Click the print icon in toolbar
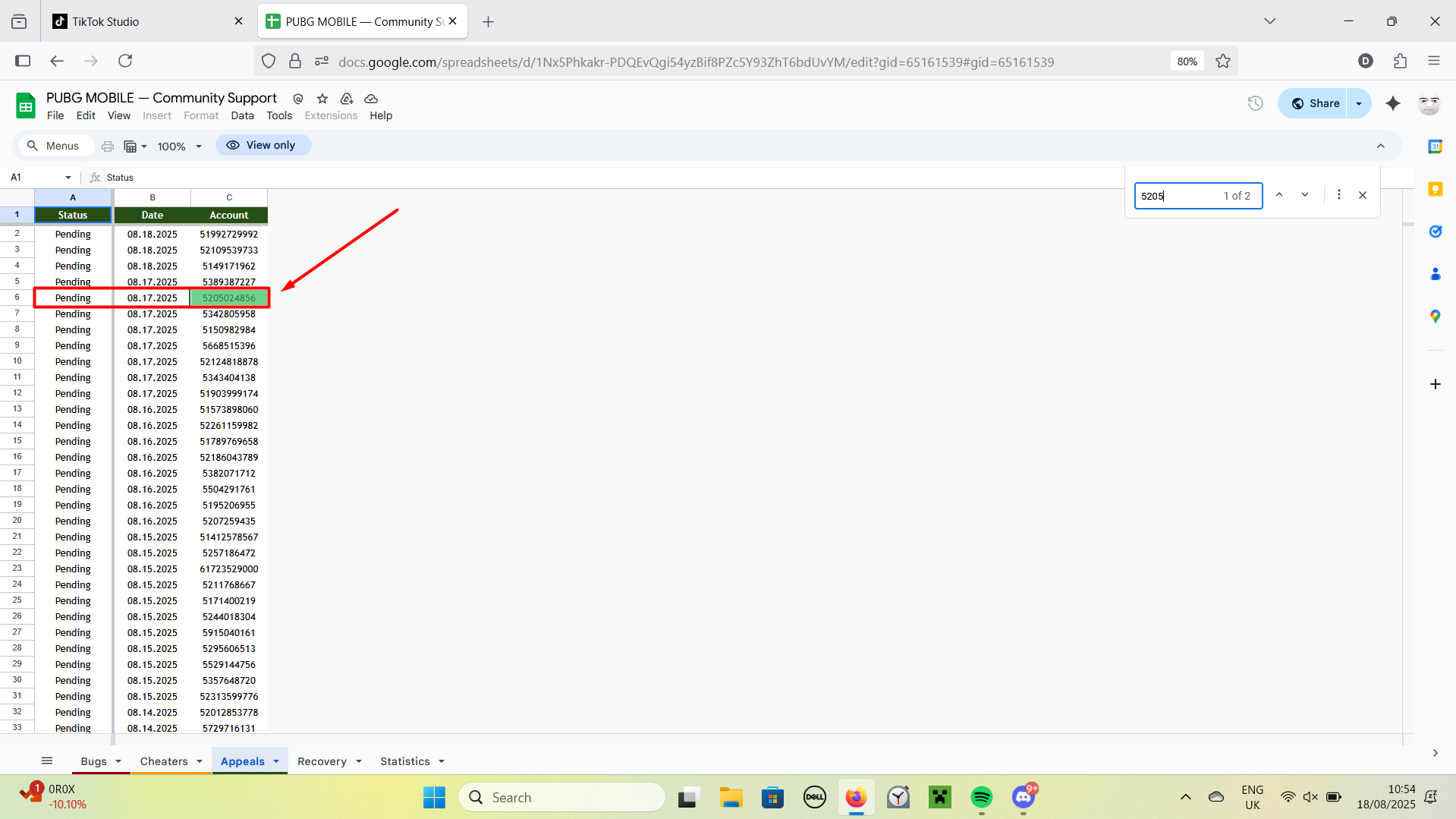 [x=108, y=146]
